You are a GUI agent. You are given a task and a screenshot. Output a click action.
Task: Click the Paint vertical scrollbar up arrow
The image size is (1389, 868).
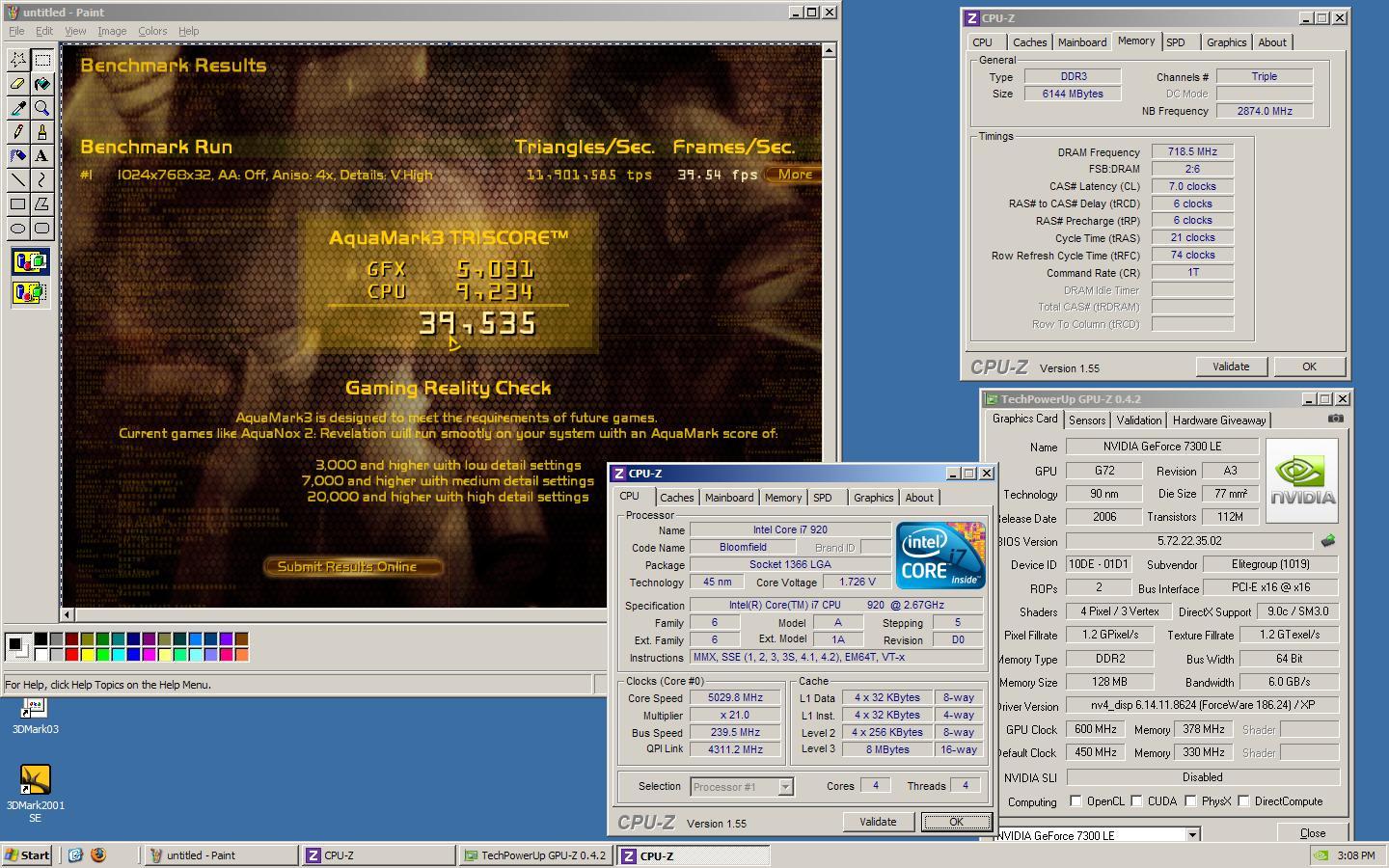click(x=829, y=50)
